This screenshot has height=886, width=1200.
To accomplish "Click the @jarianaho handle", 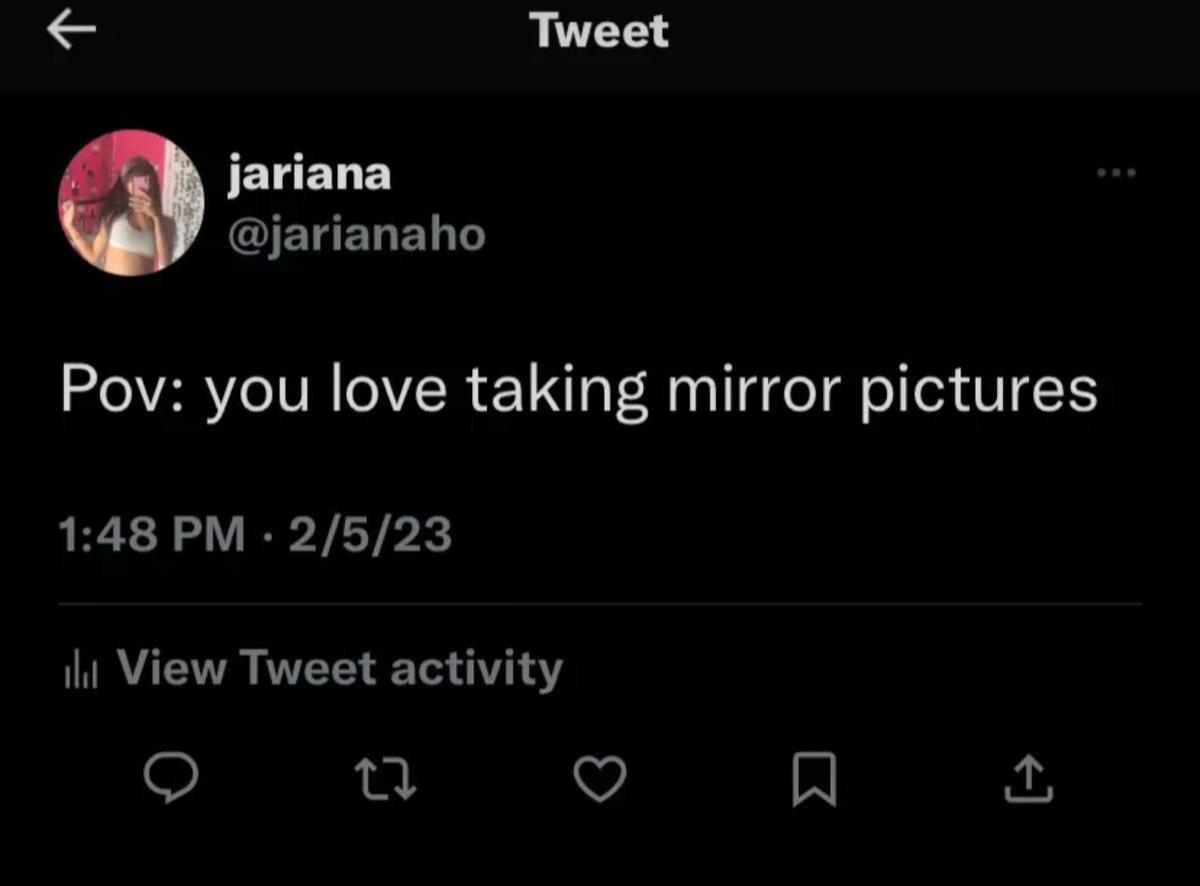I will (357, 236).
